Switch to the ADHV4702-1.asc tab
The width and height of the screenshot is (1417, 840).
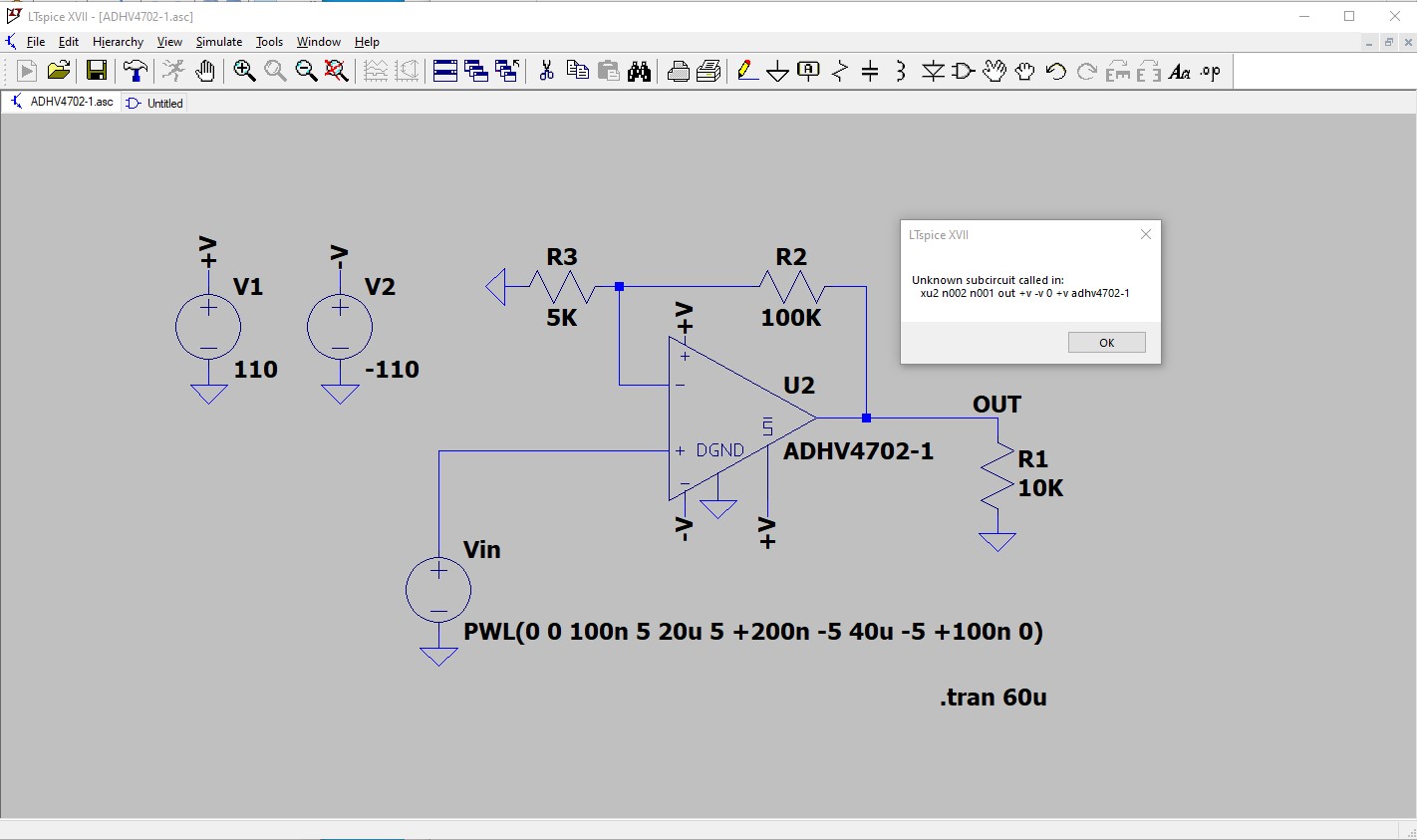(62, 102)
